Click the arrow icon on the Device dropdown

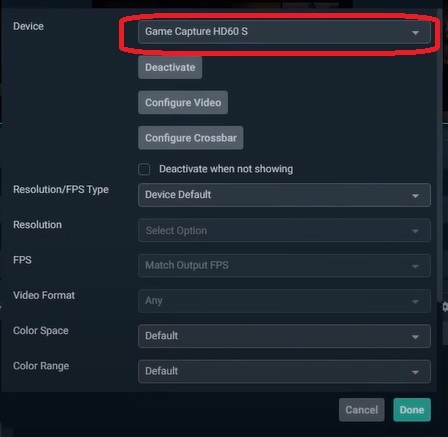click(415, 33)
